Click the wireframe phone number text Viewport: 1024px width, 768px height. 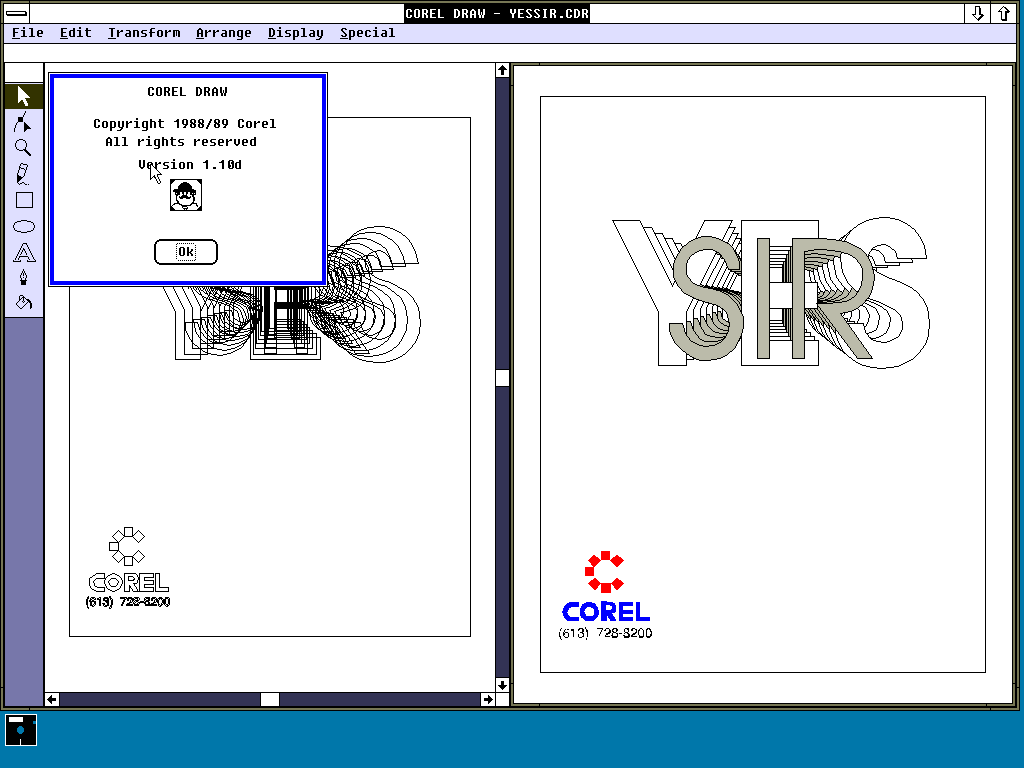tap(128, 601)
